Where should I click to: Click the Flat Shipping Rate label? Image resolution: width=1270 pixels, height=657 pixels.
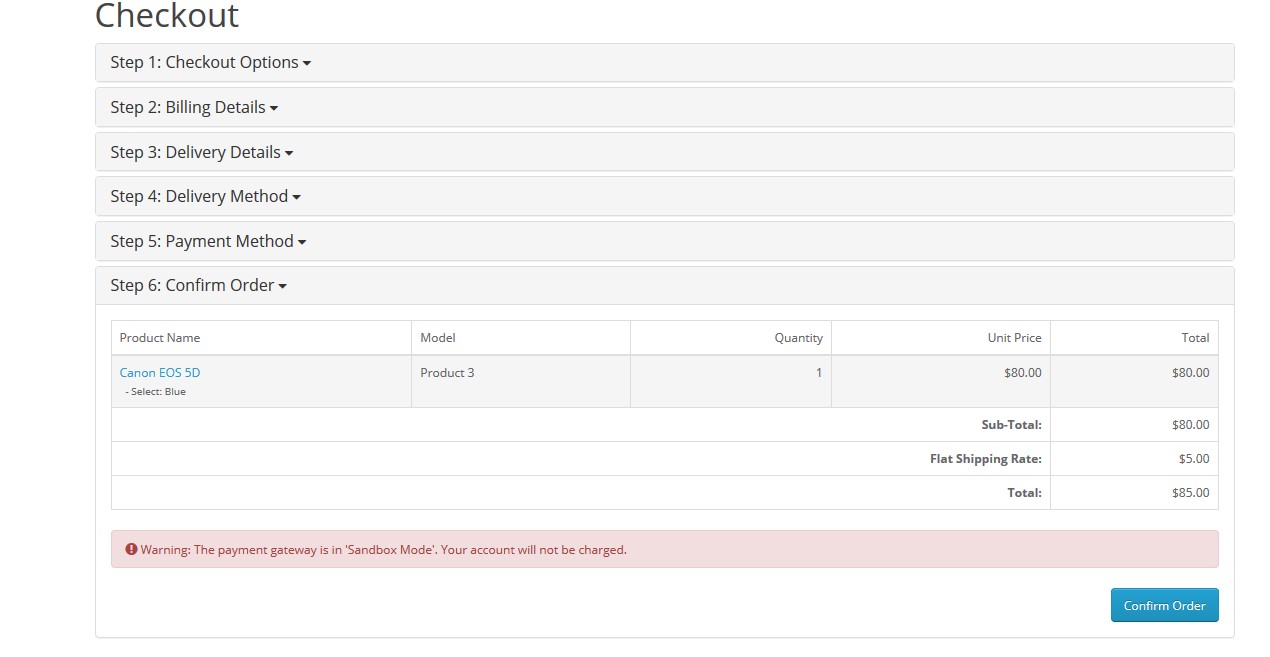click(985, 459)
